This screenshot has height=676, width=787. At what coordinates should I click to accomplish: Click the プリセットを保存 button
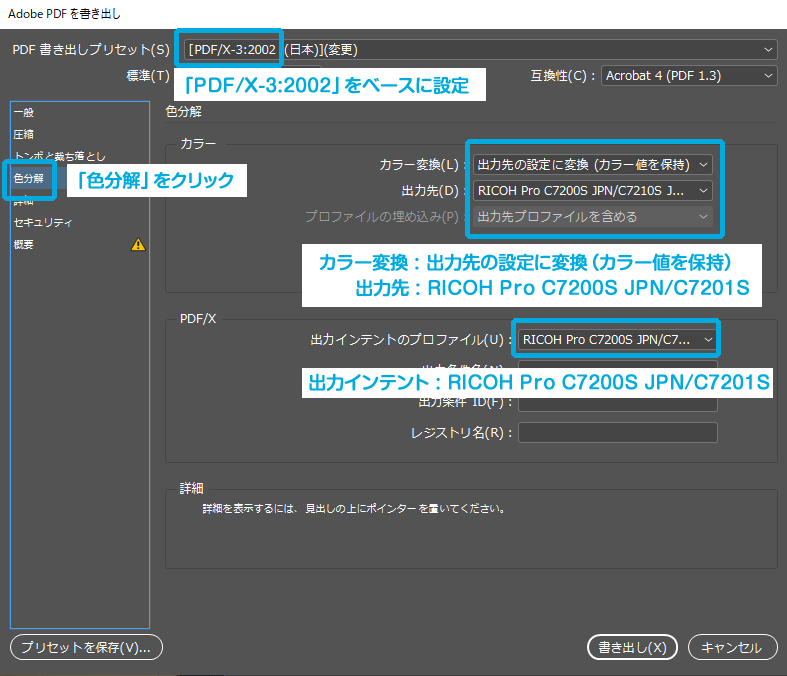(86, 647)
